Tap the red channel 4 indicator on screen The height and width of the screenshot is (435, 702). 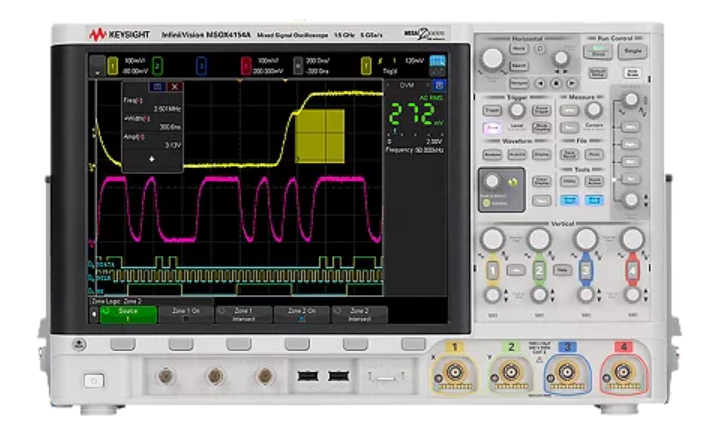tap(246, 66)
